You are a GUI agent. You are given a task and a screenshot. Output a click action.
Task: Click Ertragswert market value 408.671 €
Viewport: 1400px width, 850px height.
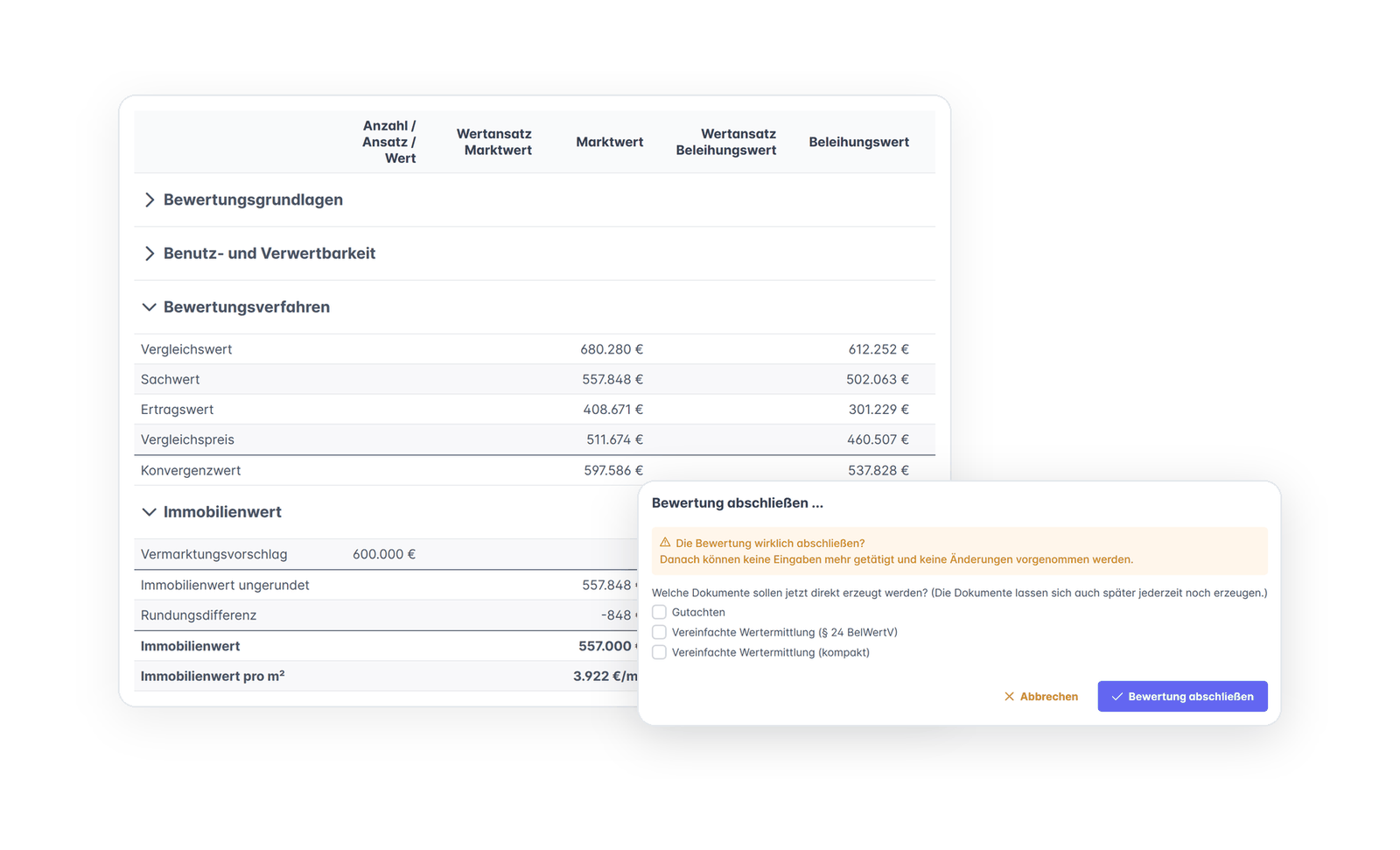click(x=613, y=410)
